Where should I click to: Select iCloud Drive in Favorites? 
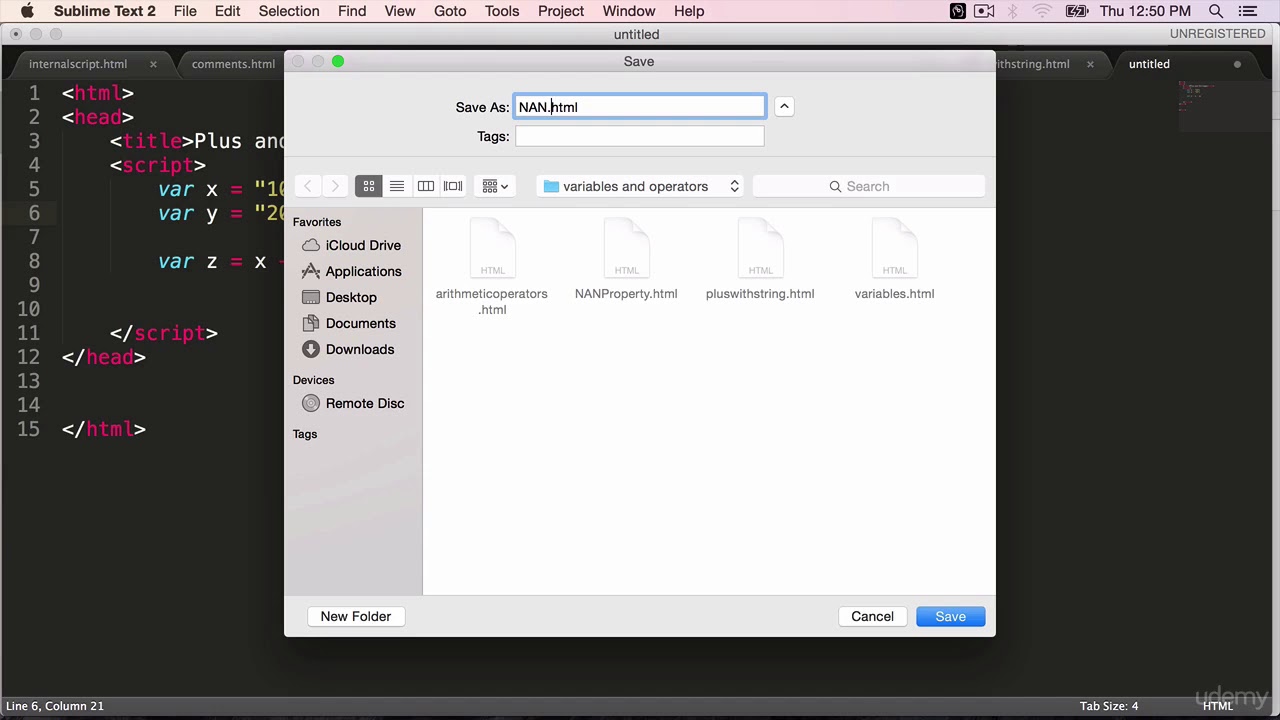(351, 245)
